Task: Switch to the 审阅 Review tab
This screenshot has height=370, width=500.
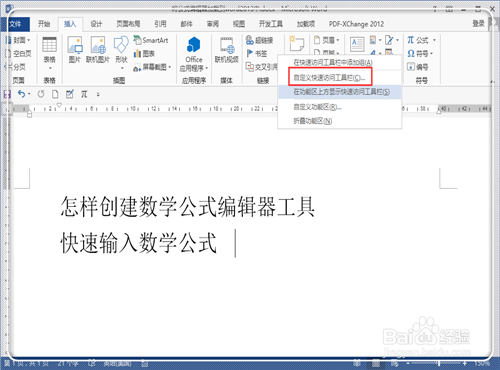Action: (213, 24)
